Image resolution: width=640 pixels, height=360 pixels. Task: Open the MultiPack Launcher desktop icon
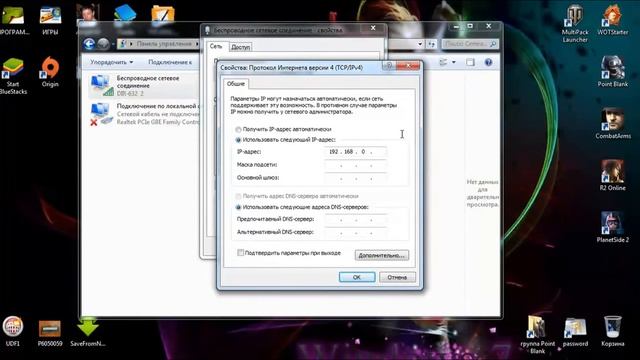[x=575, y=24]
